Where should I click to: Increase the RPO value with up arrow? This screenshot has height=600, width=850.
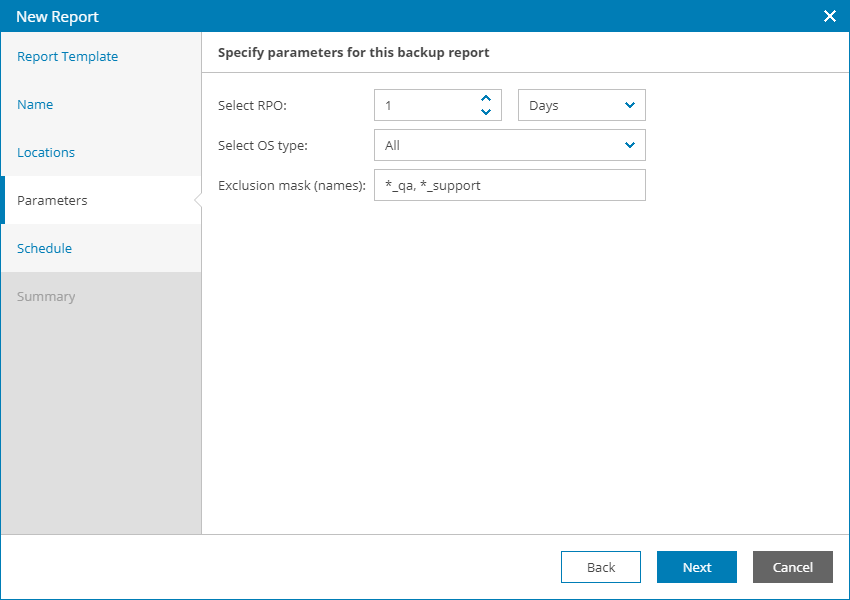pyautogui.click(x=486, y=99)
